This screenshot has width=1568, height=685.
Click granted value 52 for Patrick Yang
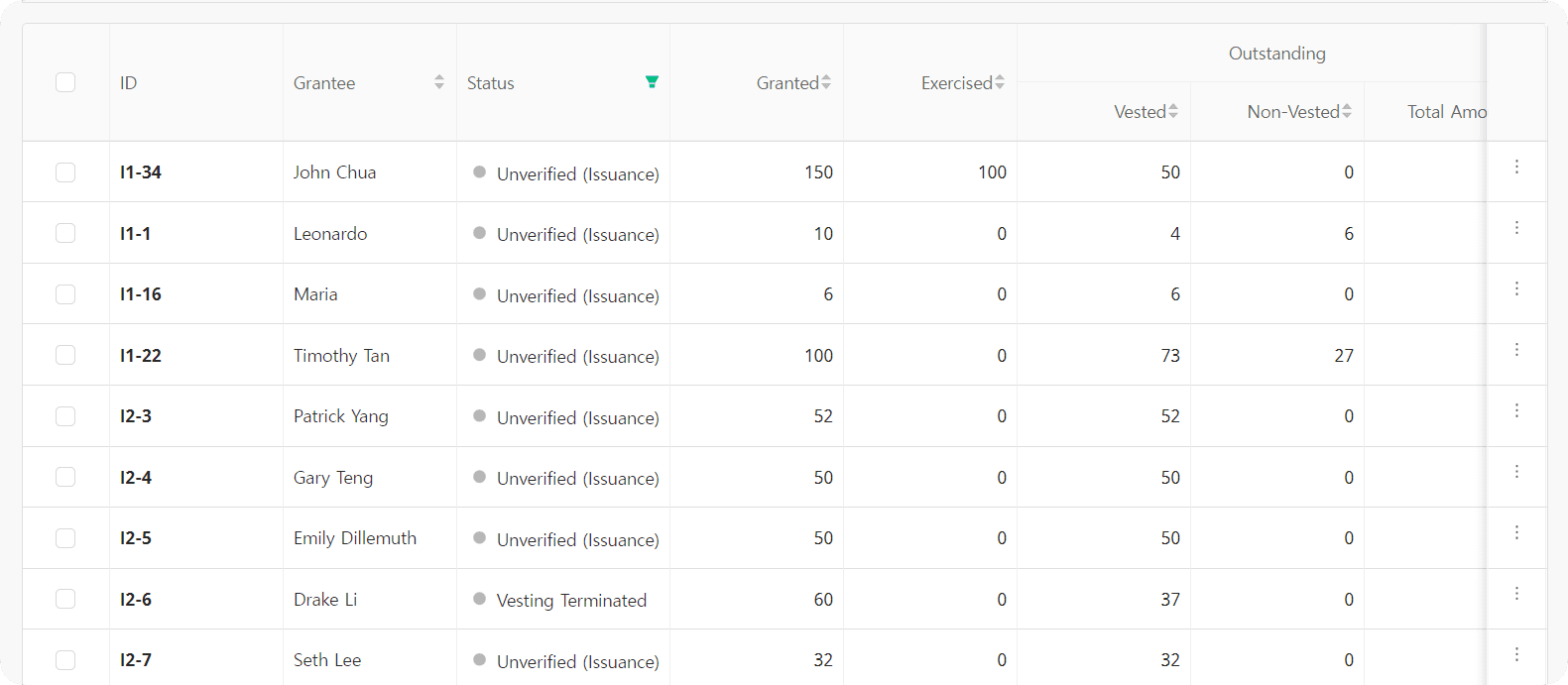coord(823,416)
